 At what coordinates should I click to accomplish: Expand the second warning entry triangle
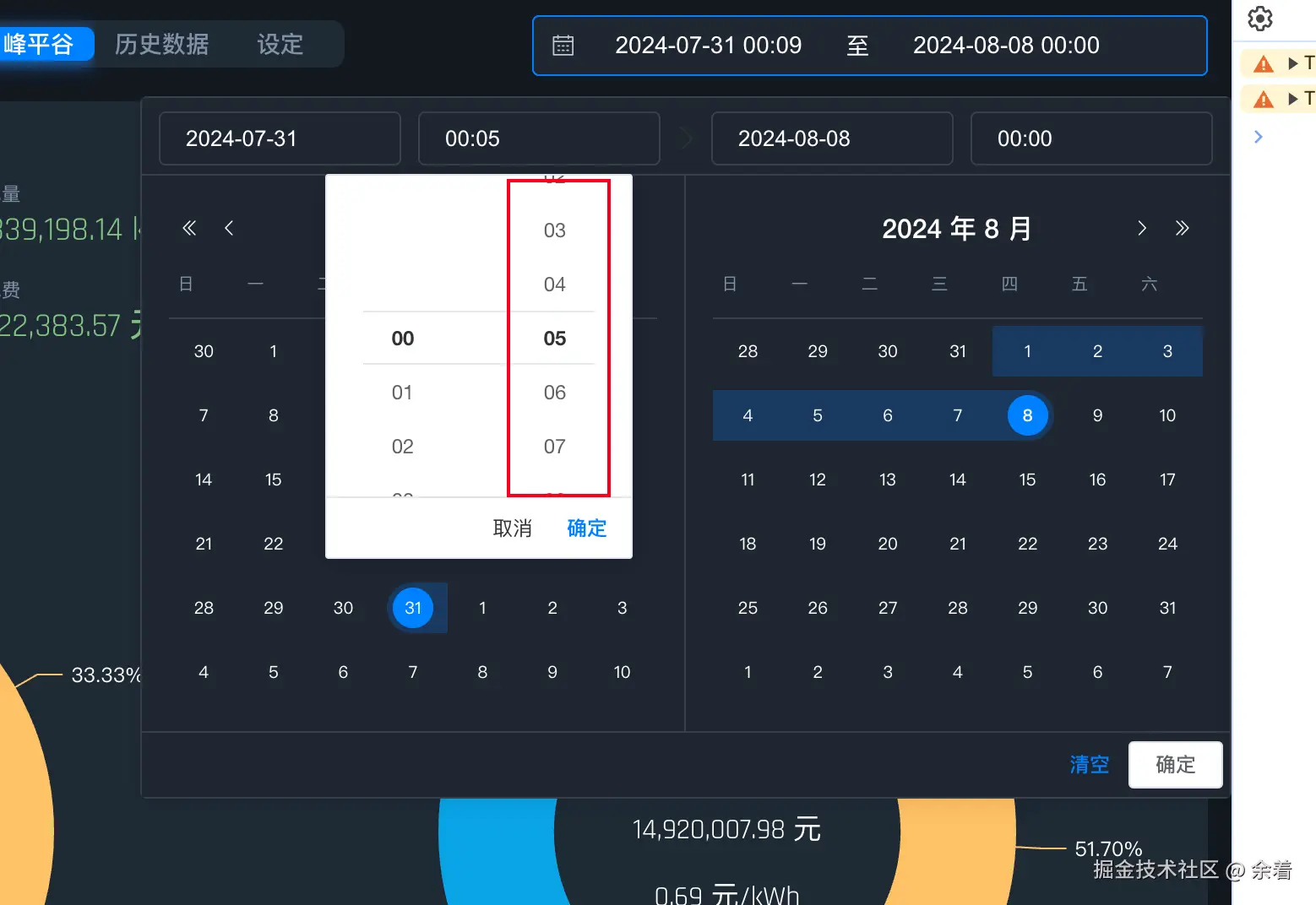(1292, 100)
